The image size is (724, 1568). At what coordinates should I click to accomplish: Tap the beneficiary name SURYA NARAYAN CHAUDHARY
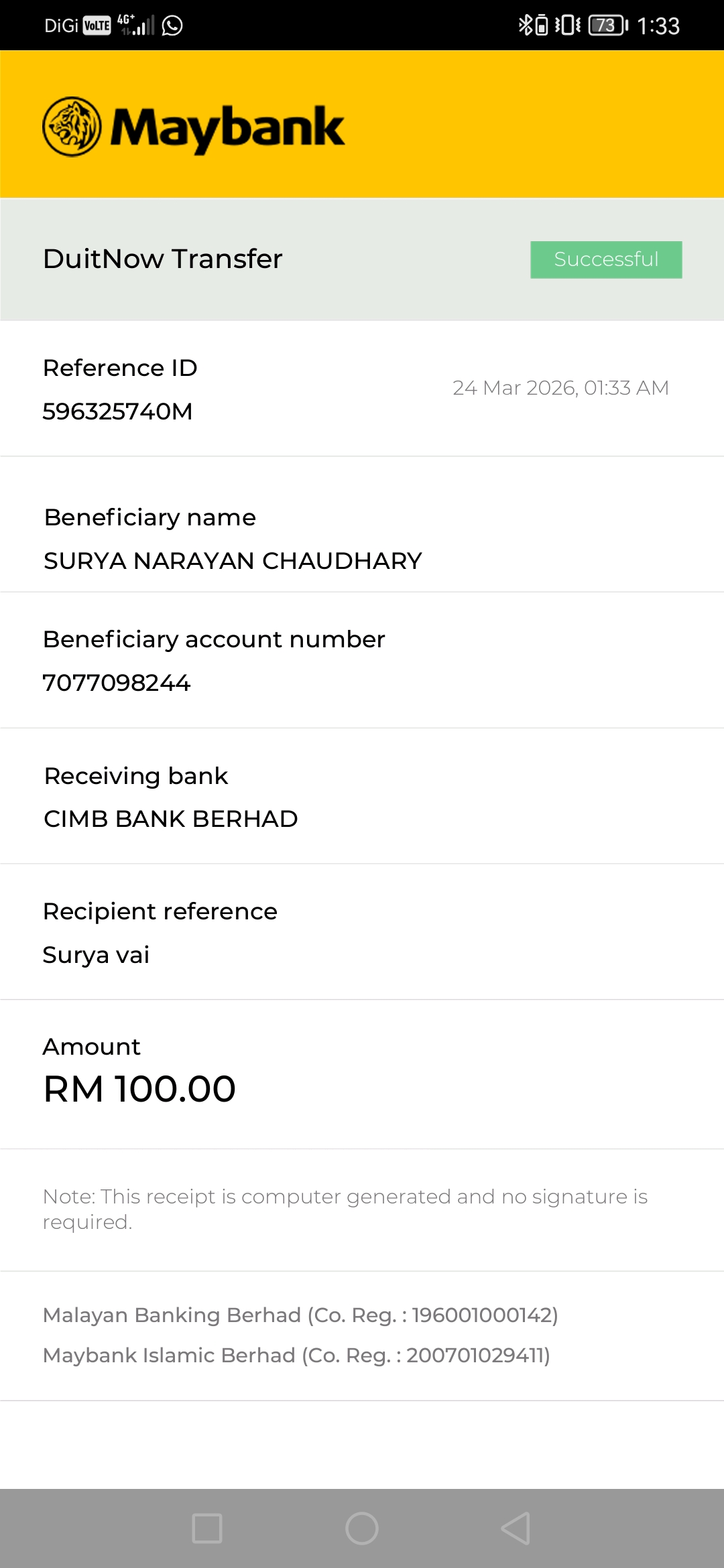233,561
